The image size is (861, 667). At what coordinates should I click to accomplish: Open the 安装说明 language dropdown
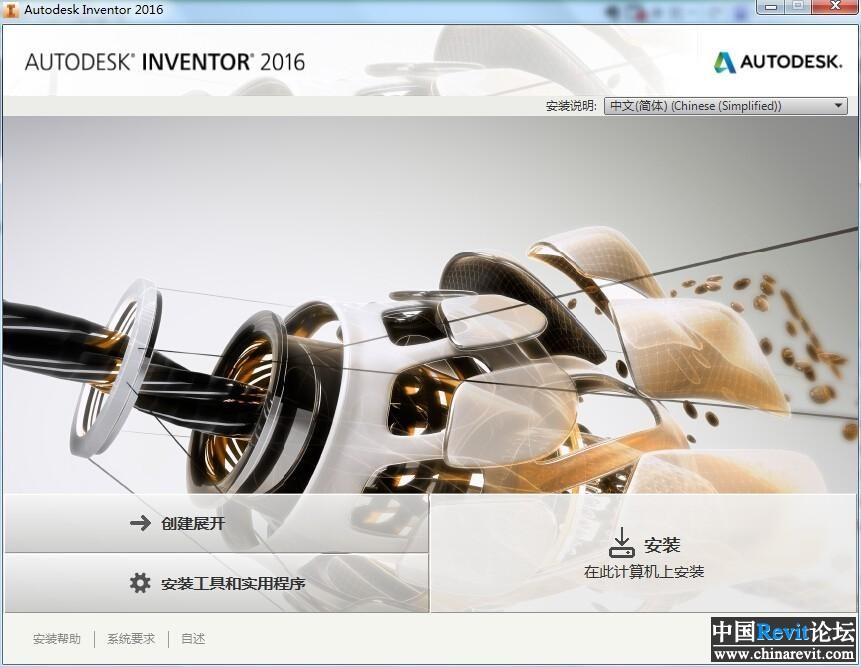[725, 105]
